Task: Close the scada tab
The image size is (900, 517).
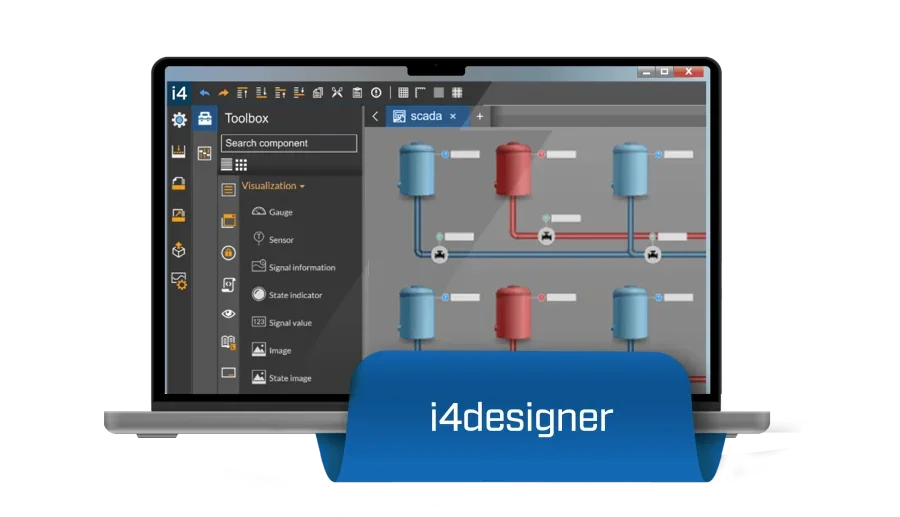Action: pos(453,116)
